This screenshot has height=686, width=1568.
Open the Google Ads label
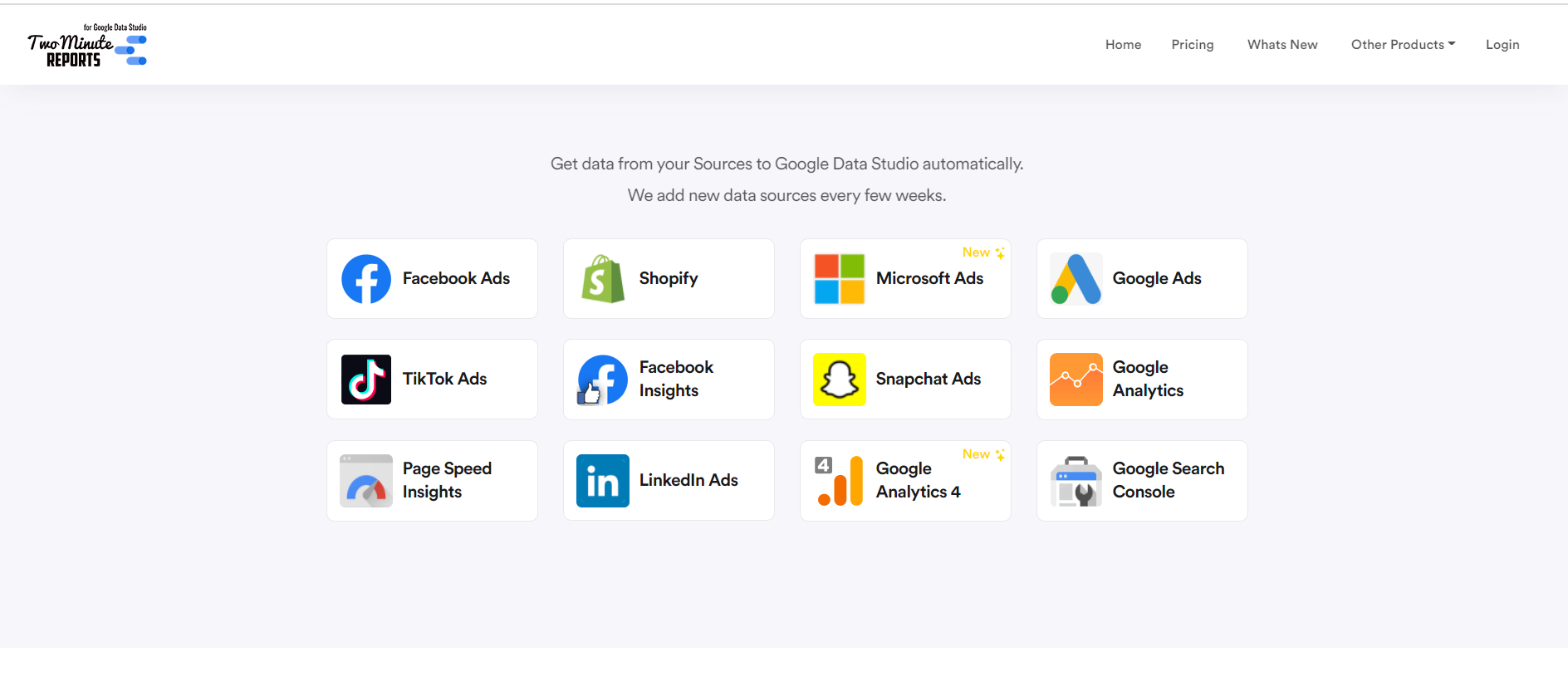click(x=1157, y=279)
